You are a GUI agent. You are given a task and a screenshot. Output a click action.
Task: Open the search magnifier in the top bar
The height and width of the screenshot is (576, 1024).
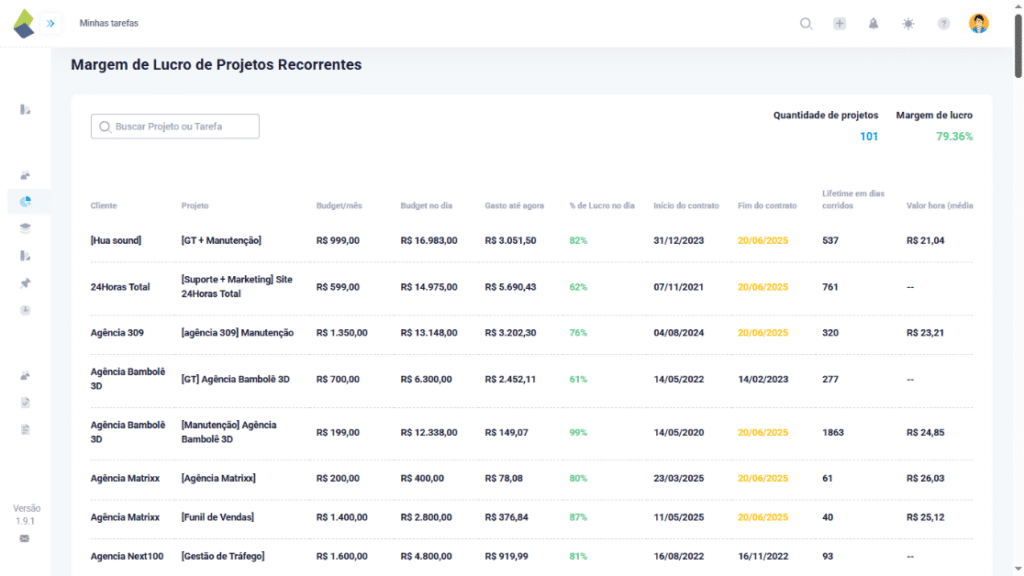(x=806, y=24)
